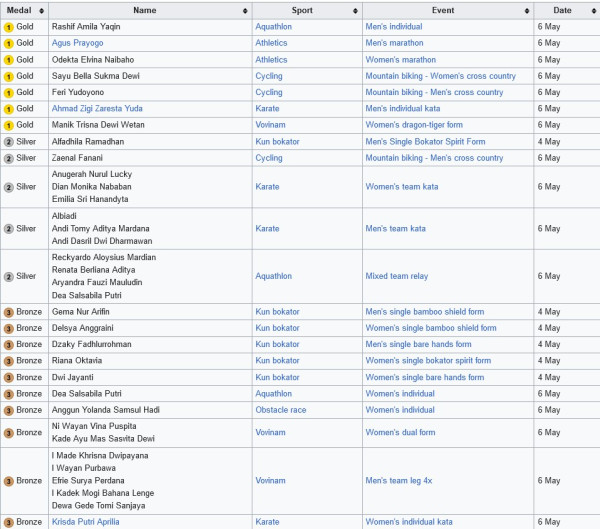Open Women's team kata event link
The height and width of the screenshot is (529, 600).
point(401,187)
